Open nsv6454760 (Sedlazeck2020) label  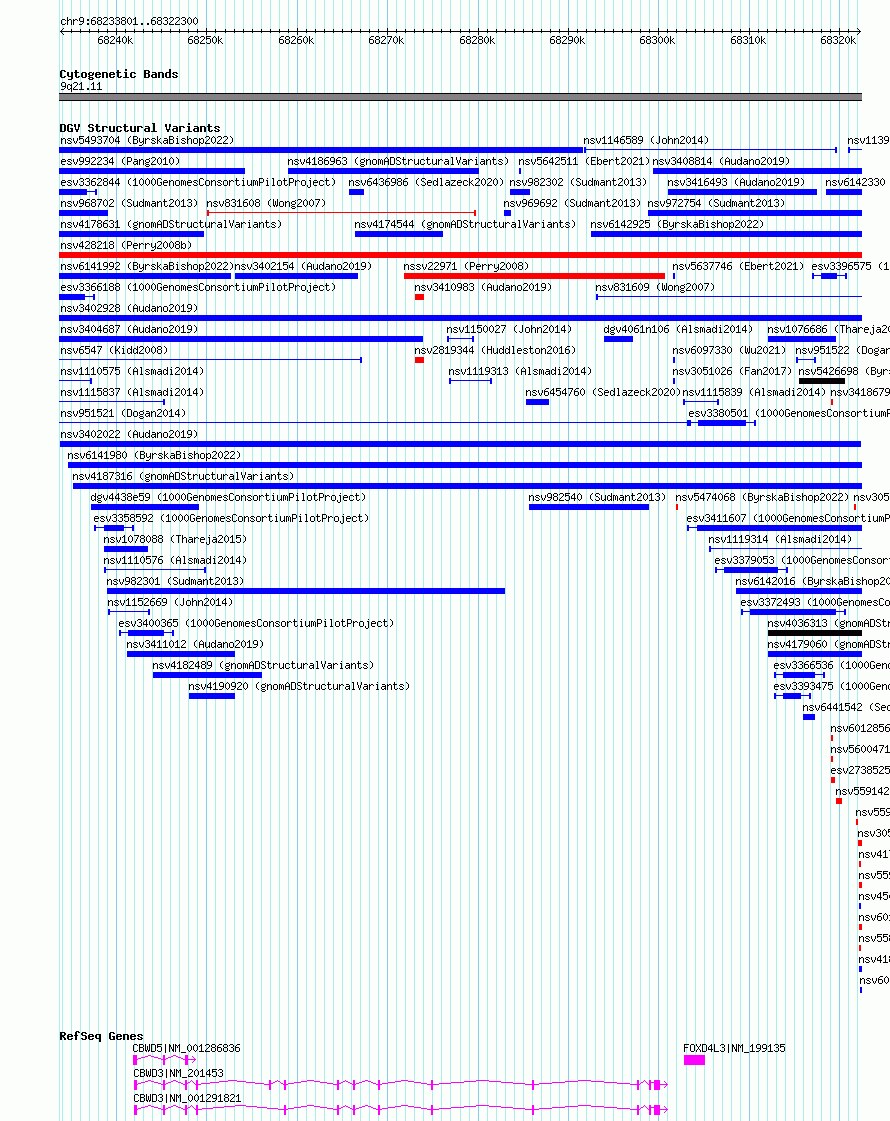tap(603, 392)
